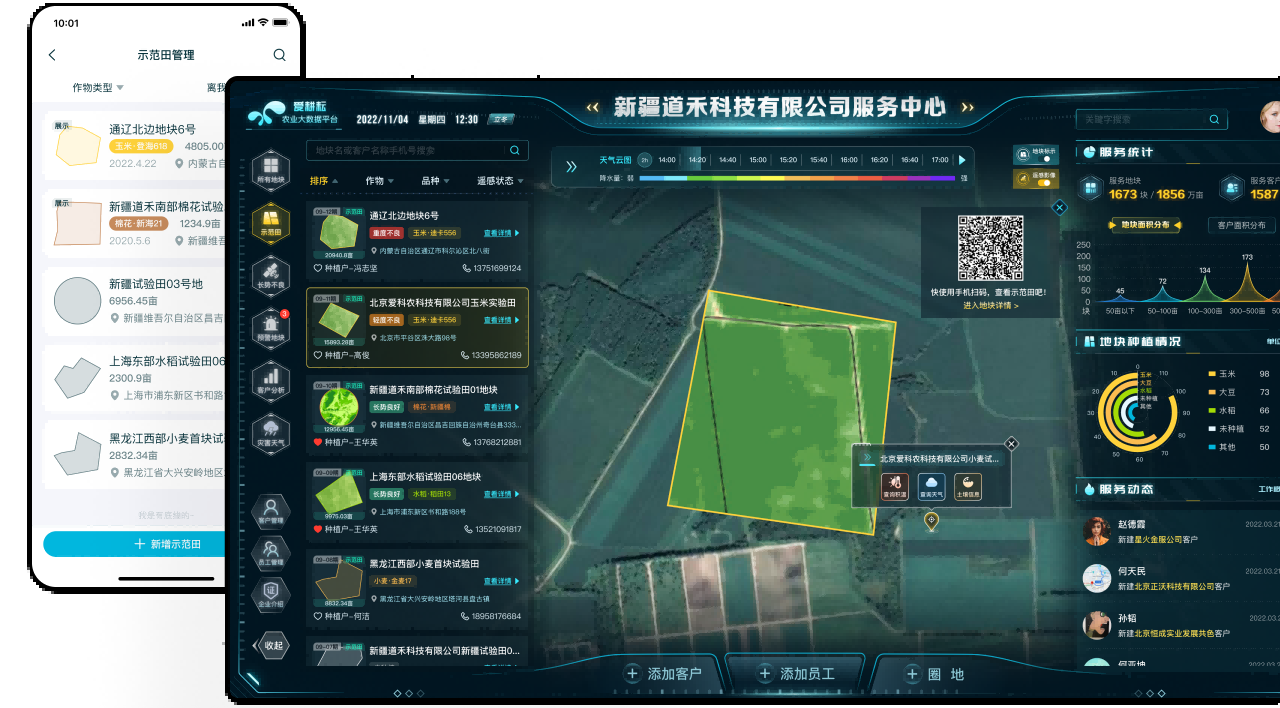Image resolution: width=1280 pixels, height=708 pixels.
Task: Toggle the heart favorite for 种植户-王华英
Action: tap(317, 442)
